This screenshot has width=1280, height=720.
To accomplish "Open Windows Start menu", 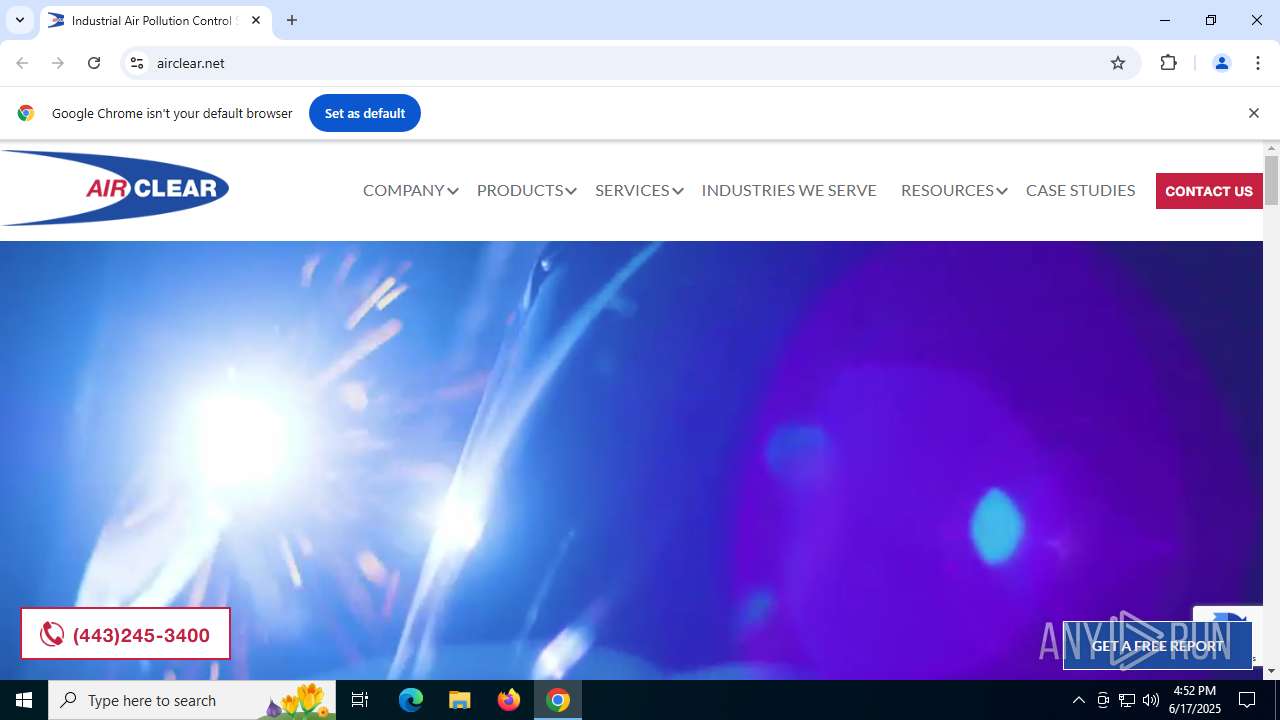I will [24, 700].
